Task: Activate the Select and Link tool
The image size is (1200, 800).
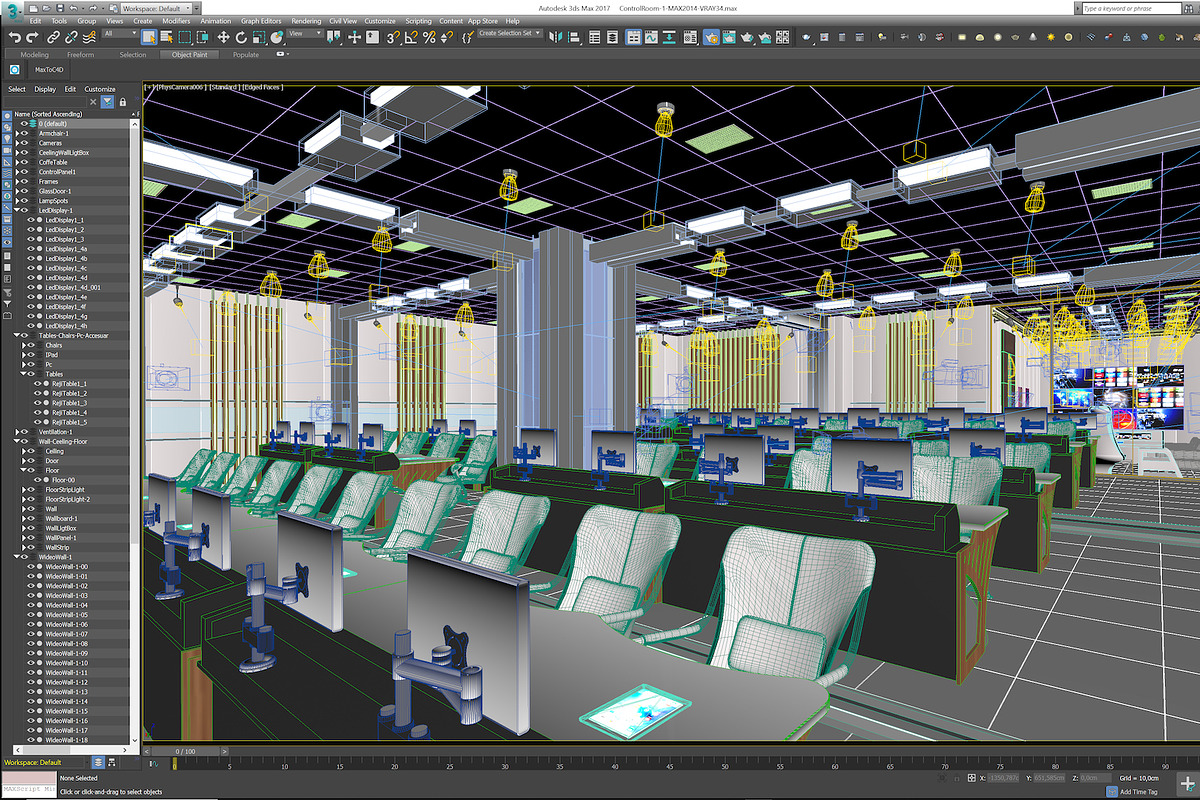Action: (53, 36)
